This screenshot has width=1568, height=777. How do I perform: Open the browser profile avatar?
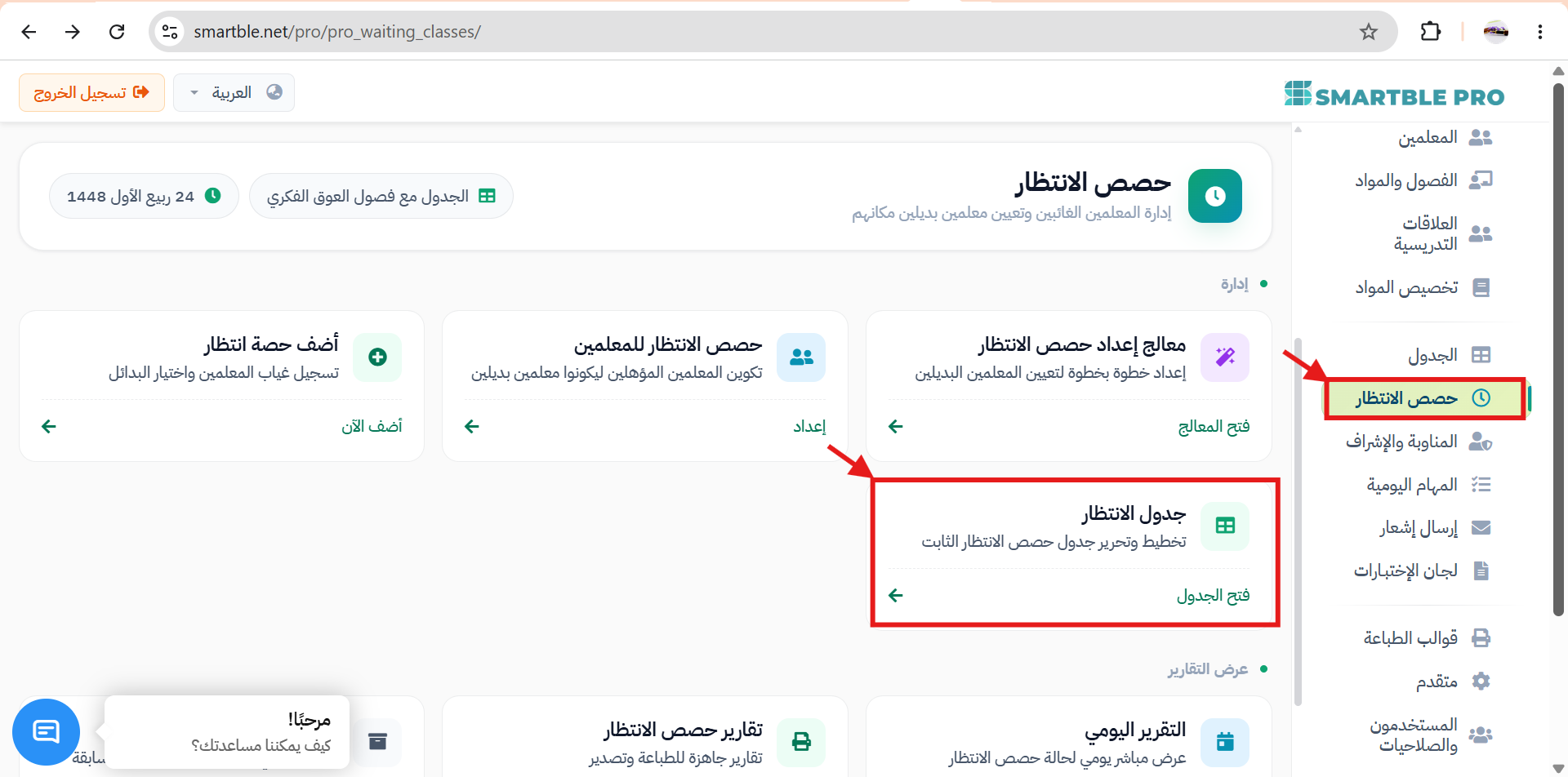[1496, 32]
